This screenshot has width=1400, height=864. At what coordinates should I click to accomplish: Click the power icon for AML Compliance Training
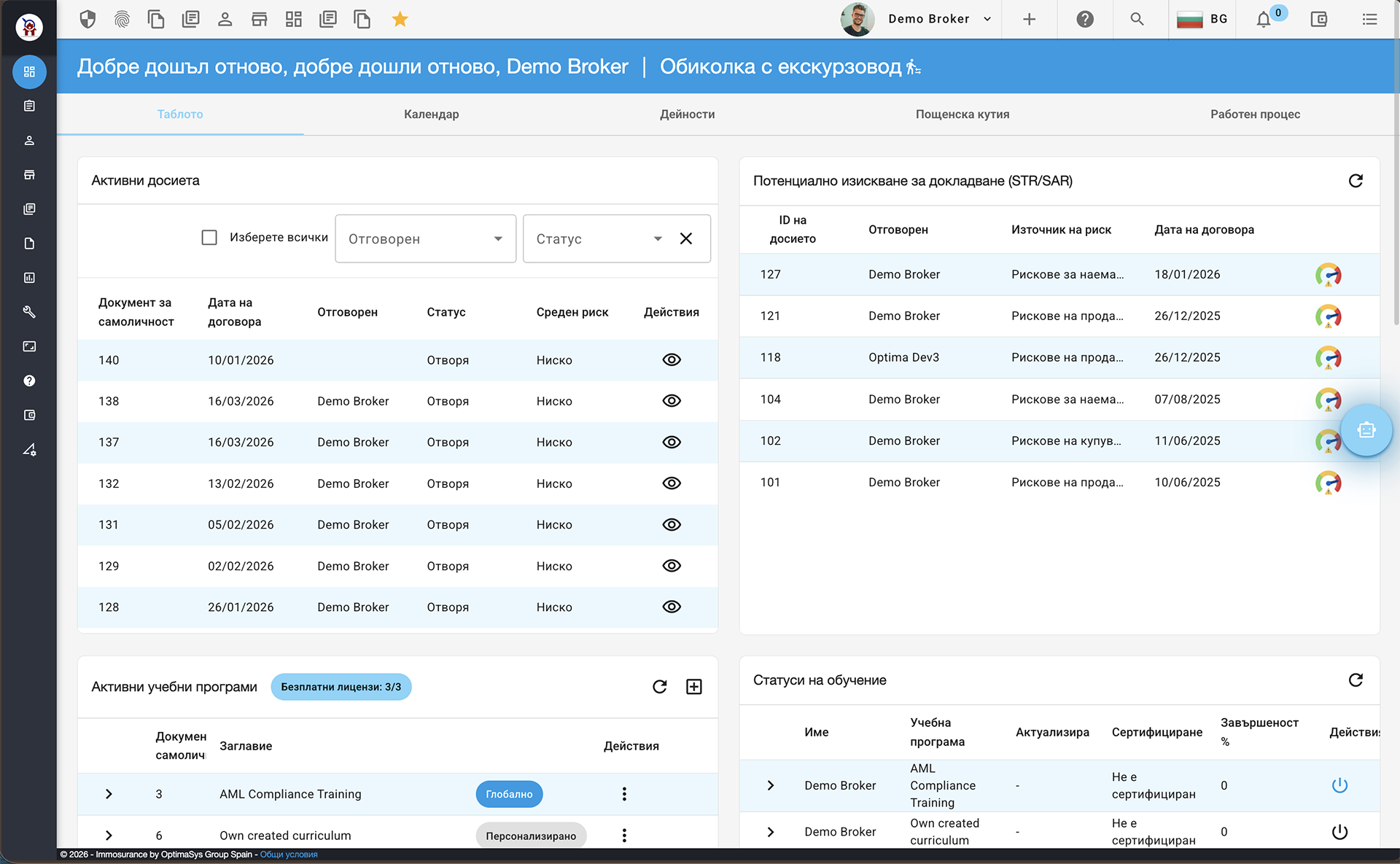[1339, 785]
